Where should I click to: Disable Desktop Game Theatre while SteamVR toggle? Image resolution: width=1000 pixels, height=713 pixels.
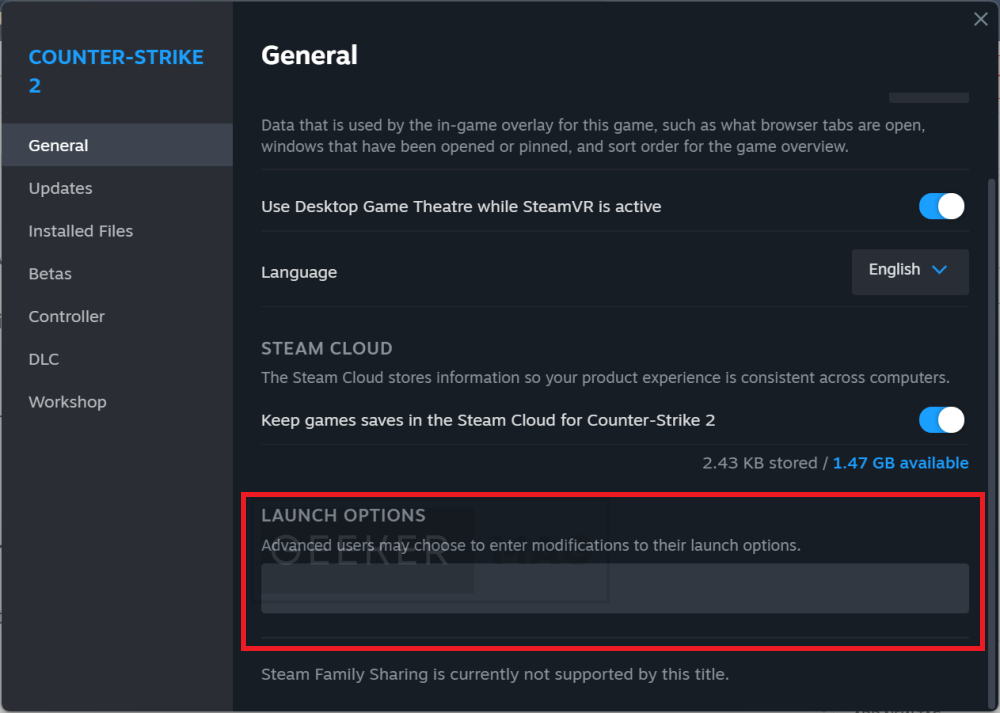941,207
